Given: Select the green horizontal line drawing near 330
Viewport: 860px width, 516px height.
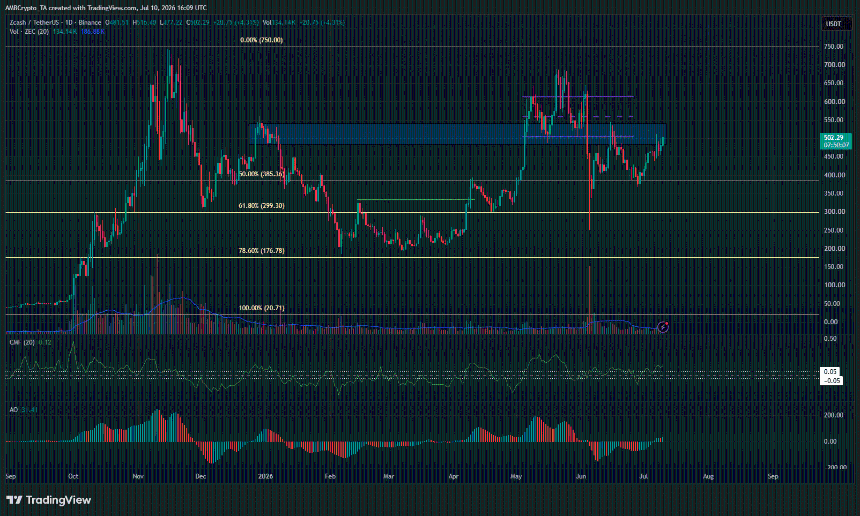Looking at the screenshot, I should (x=415, y=200).
